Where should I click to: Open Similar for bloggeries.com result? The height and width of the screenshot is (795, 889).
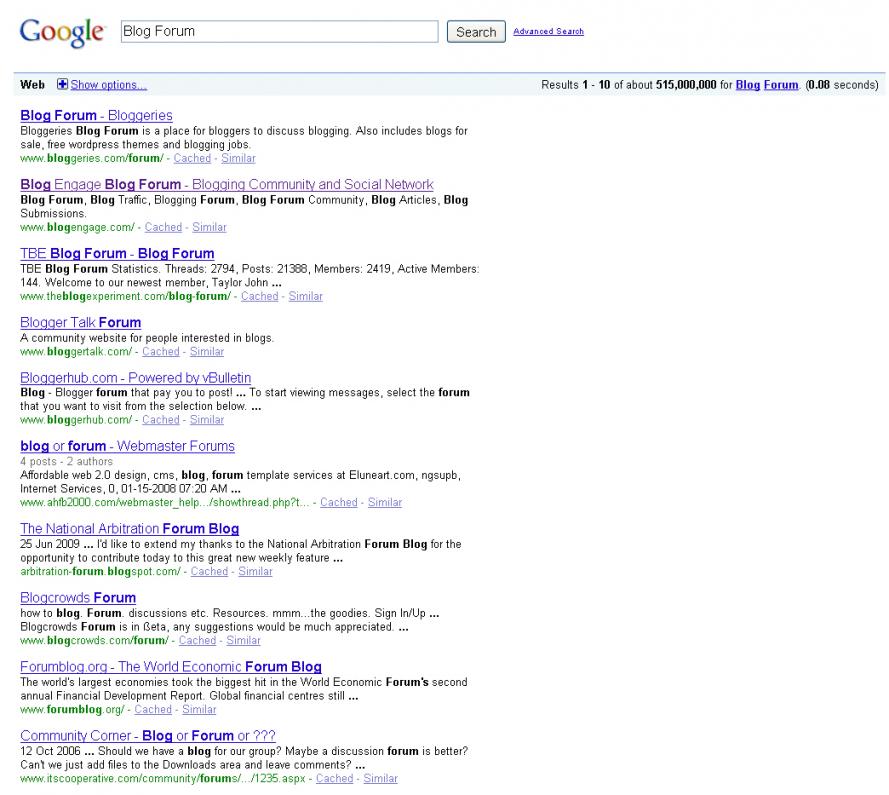[238, 158]
